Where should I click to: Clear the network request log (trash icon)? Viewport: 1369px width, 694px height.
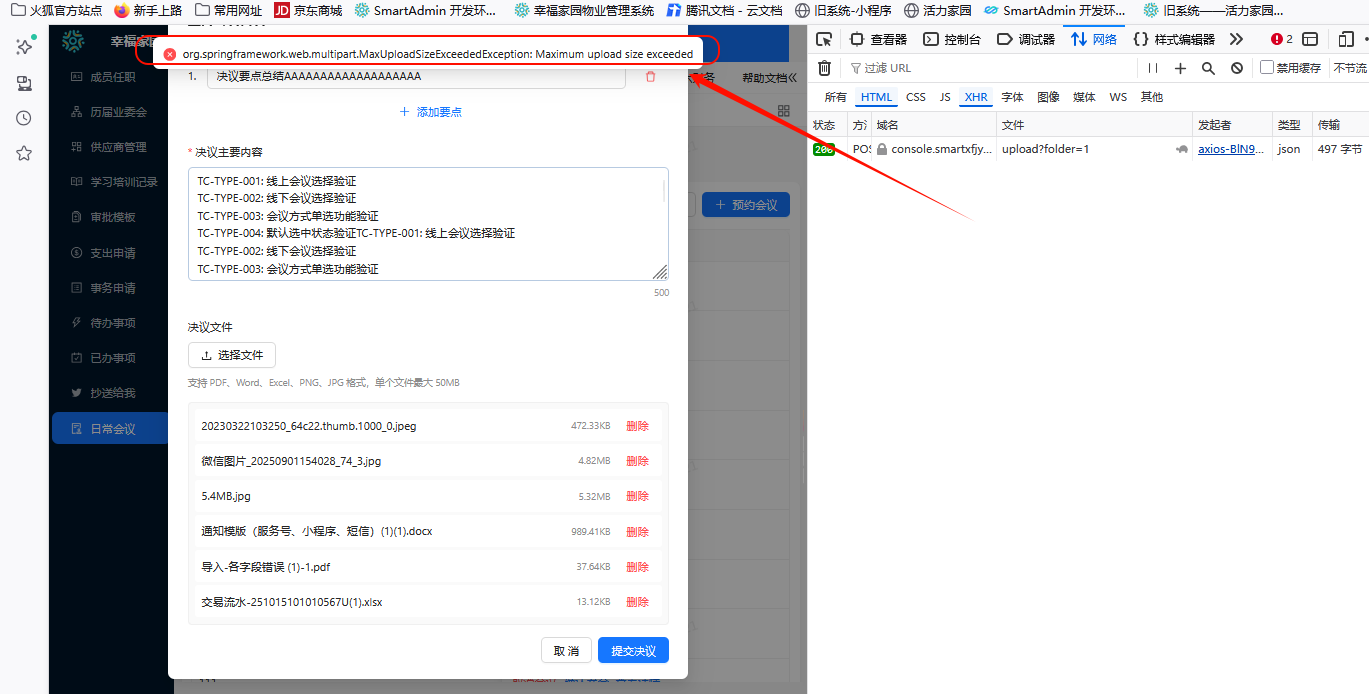pyautogui.click(x=824, y=68)
